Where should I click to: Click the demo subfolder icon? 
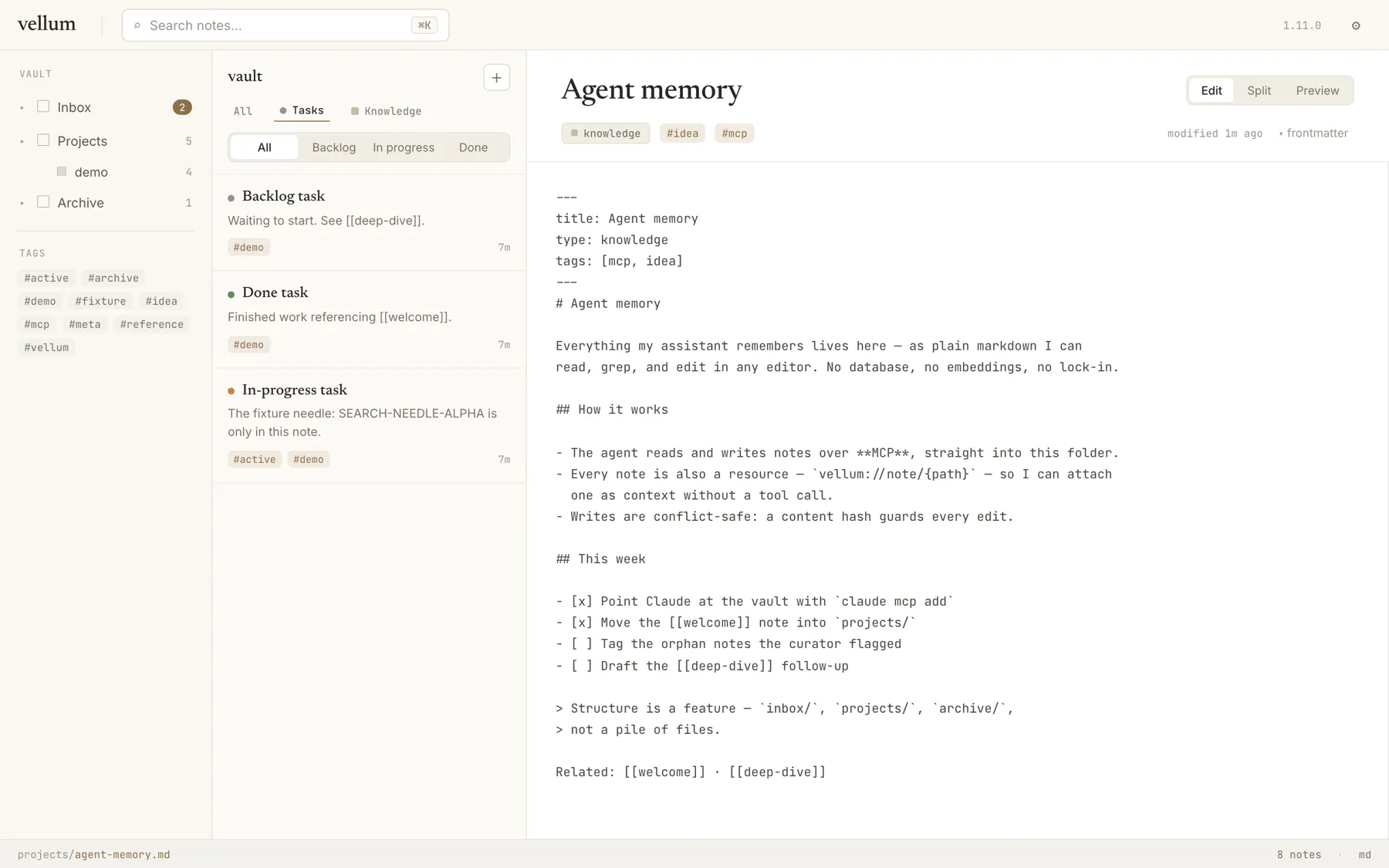pyautogui.click(x=62, y=171)
